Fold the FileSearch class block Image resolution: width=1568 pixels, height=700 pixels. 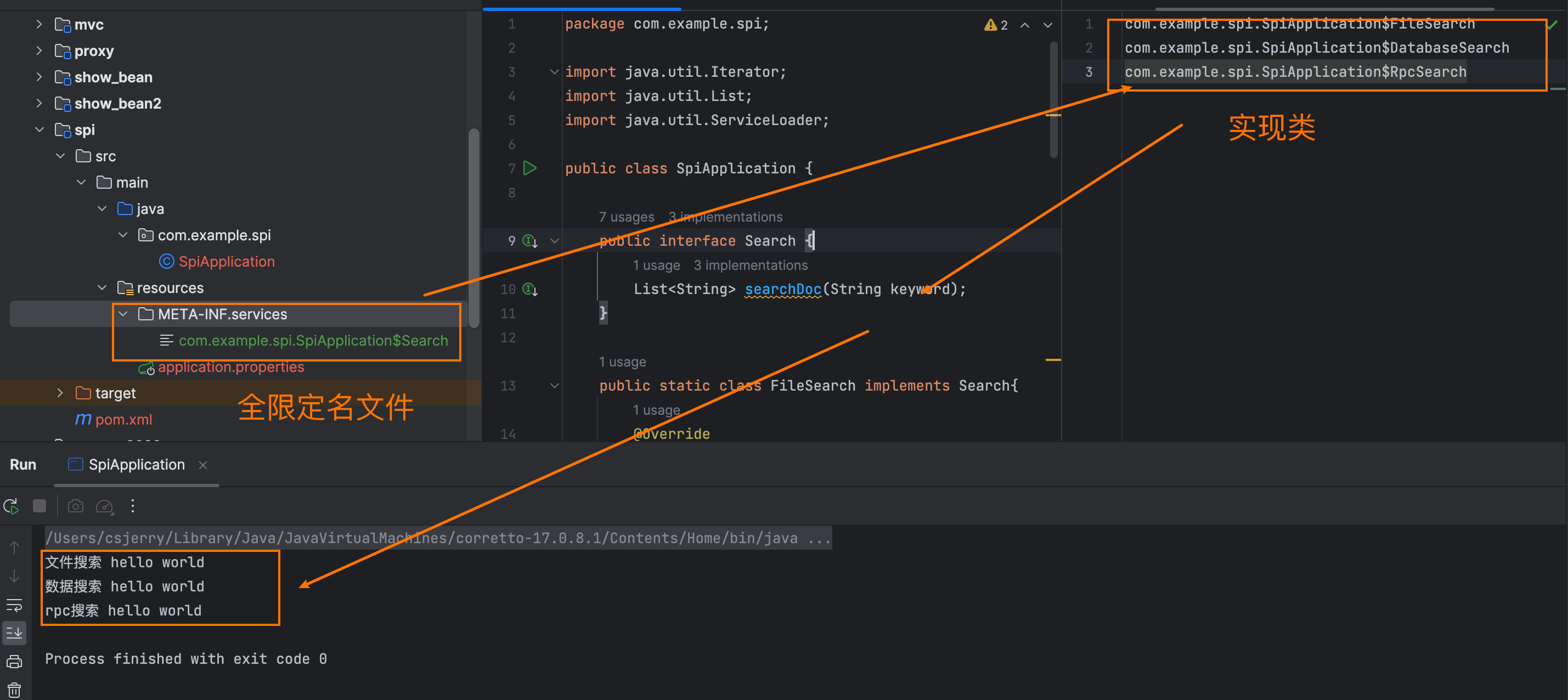(554, 386)
